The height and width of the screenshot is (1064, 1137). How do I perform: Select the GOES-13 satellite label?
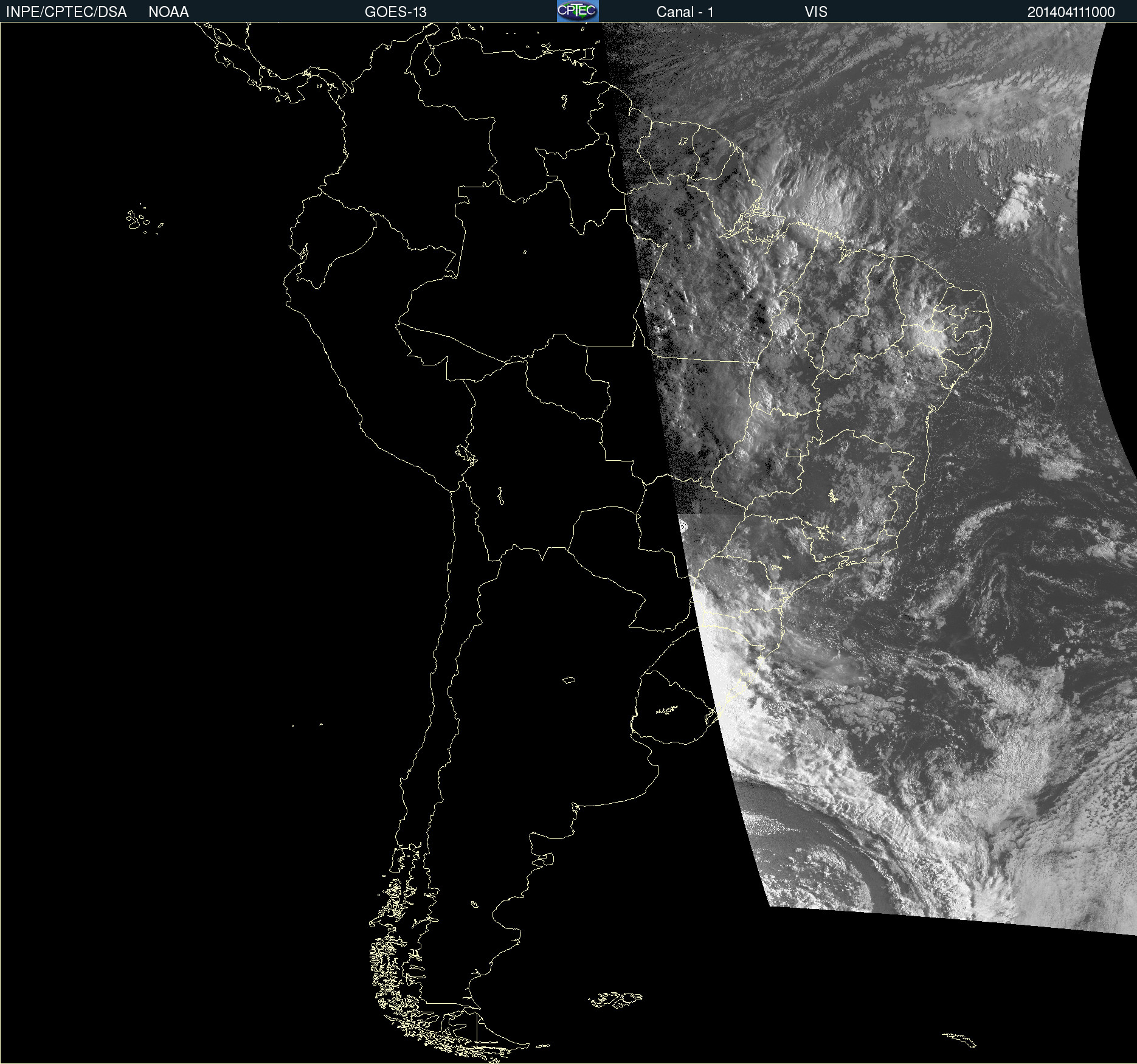coord(395,12)
